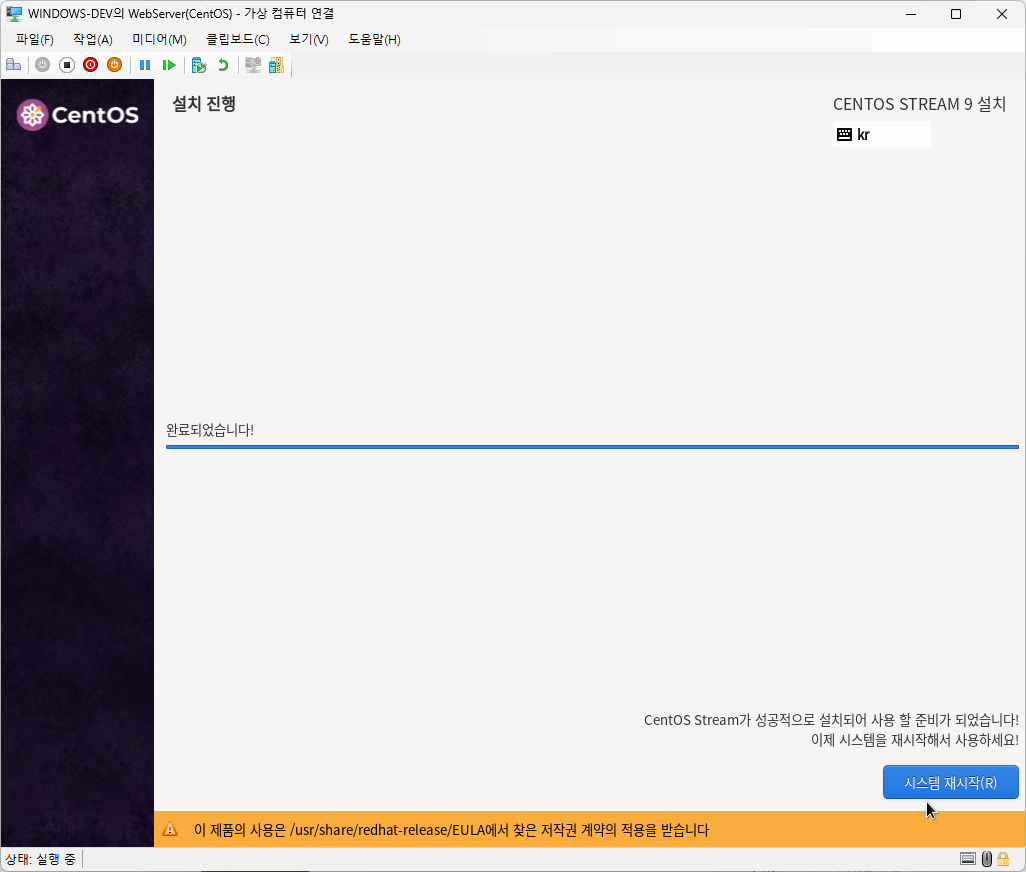Shut down the guest via red power icon
Image resolution: width=1026 pixels, height=872 pixels.
[x=90, y=64]
